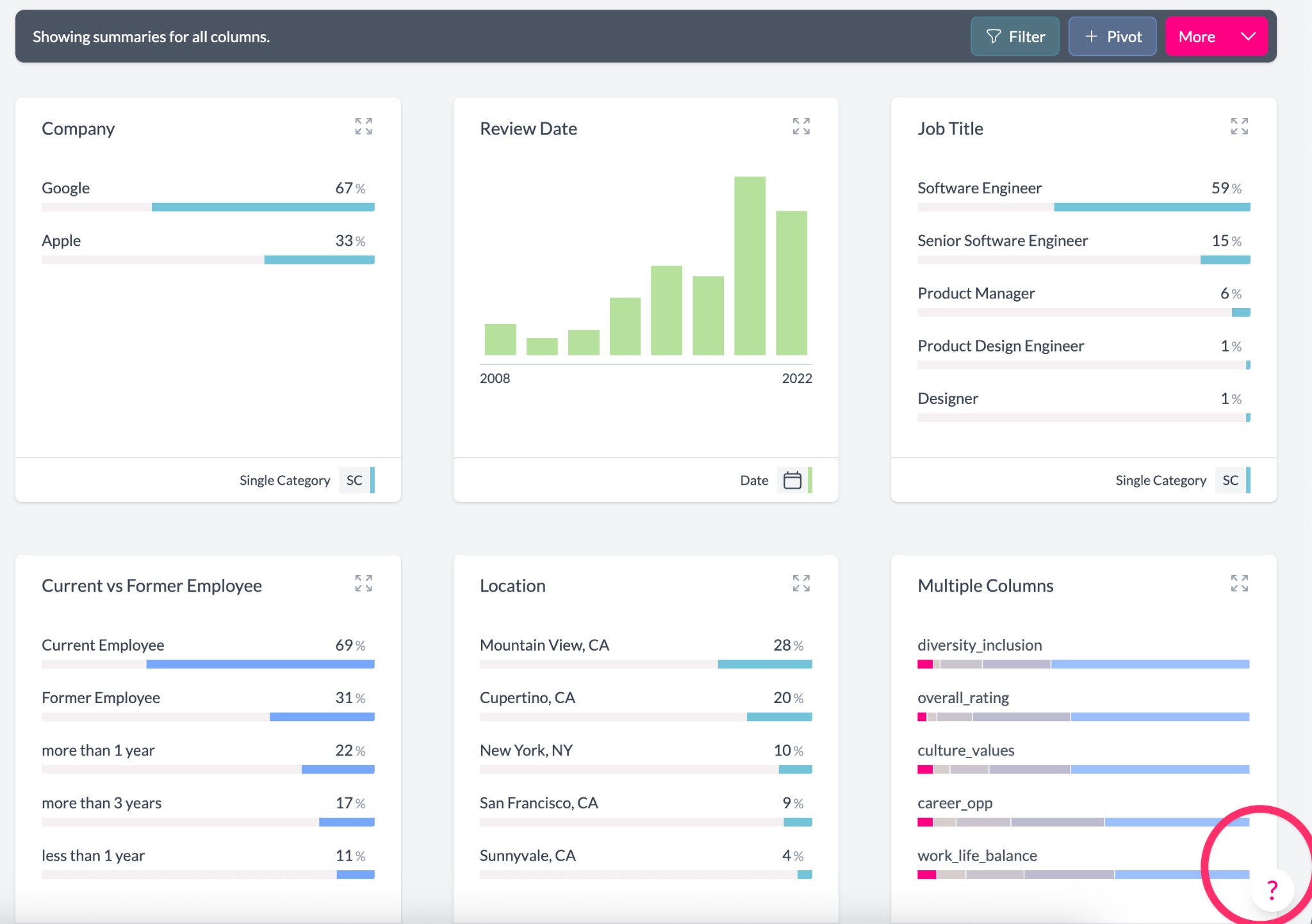This screenshot has height=924, width=1312.
Task: Open the help question mark button
Action: (x=1272, y=889)
